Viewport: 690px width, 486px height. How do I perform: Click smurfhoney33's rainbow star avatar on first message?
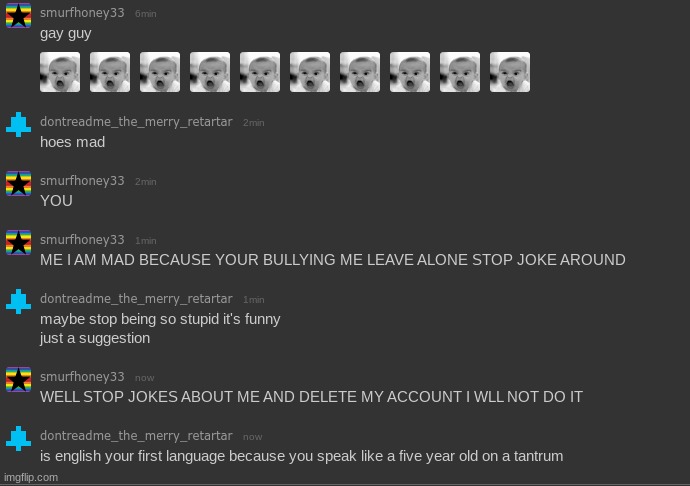point(18,15)
